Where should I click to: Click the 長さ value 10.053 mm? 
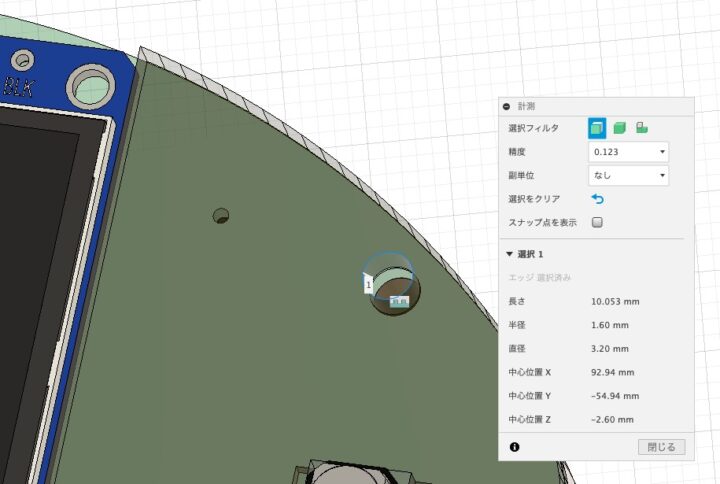pyautogui.click(x=615, y=301)
